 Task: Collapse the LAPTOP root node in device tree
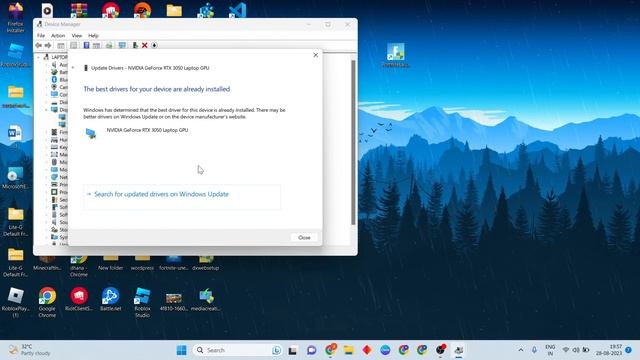coord(39,57)
